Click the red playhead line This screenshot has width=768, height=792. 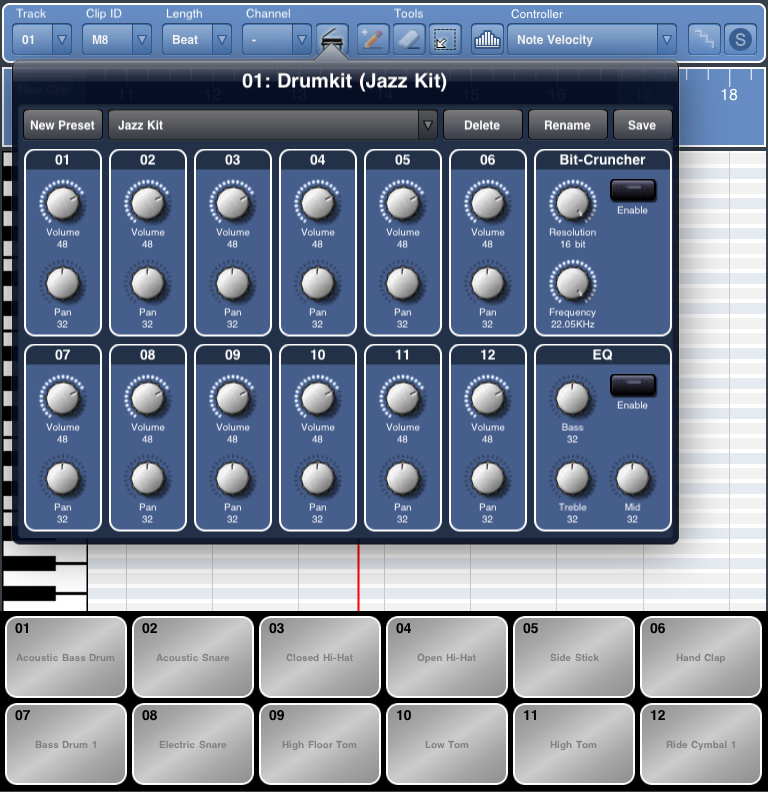[359, 577]
